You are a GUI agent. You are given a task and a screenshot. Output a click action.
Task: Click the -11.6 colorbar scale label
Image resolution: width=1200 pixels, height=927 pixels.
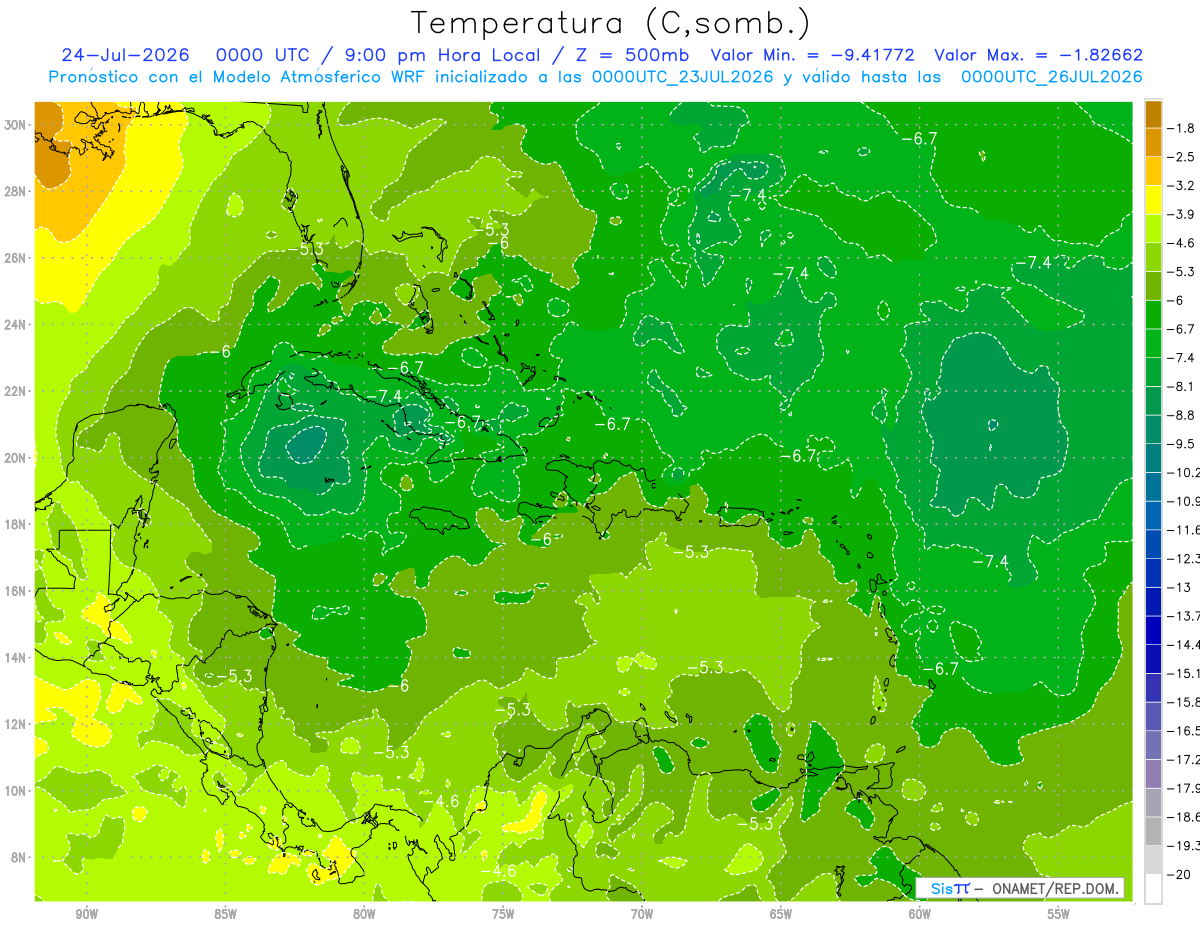click(x=1184, y=530)
